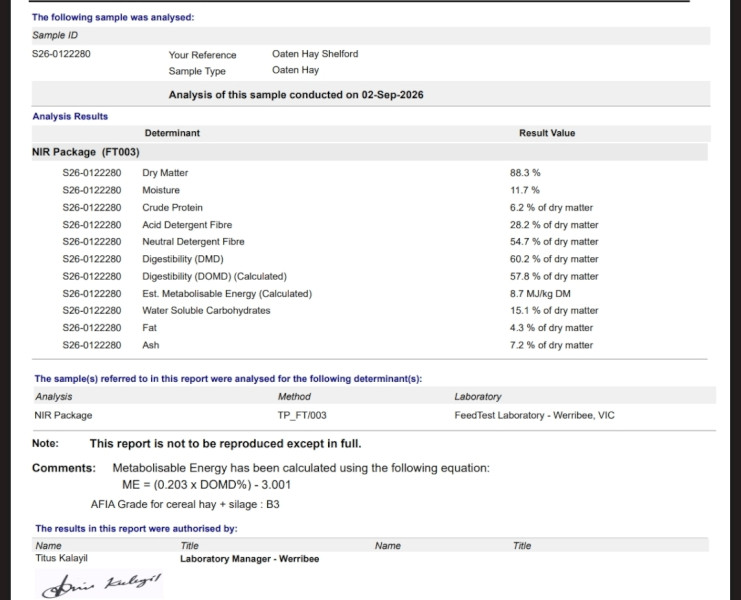Image resolution: width=741 pixels, height=600 pixels.
Task: Select the '6.2 % of dry matter' value
Action: pyautogui.click(x=551, y=207)
